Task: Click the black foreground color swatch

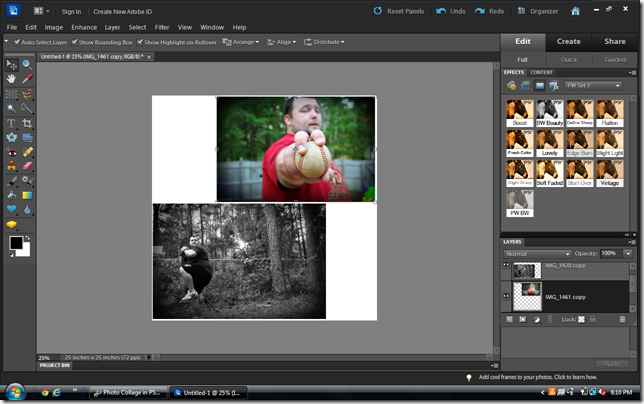Action: (15, 243)
